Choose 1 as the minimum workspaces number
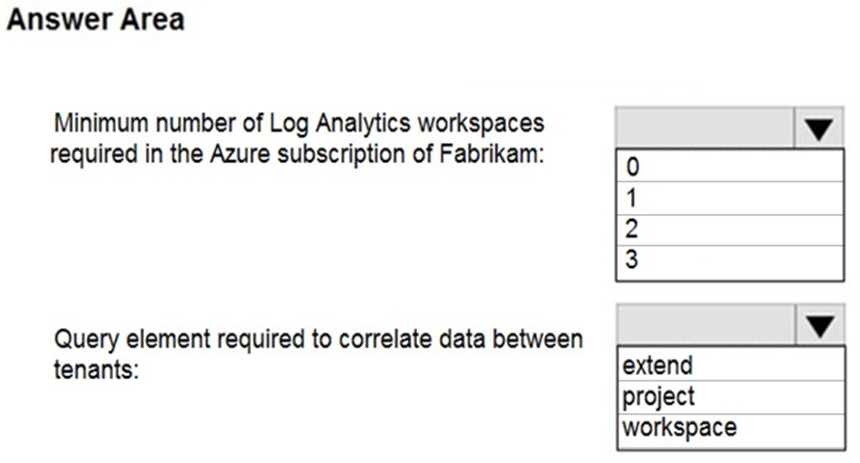This screenshot has height=463, width=860. pos(729,198)
